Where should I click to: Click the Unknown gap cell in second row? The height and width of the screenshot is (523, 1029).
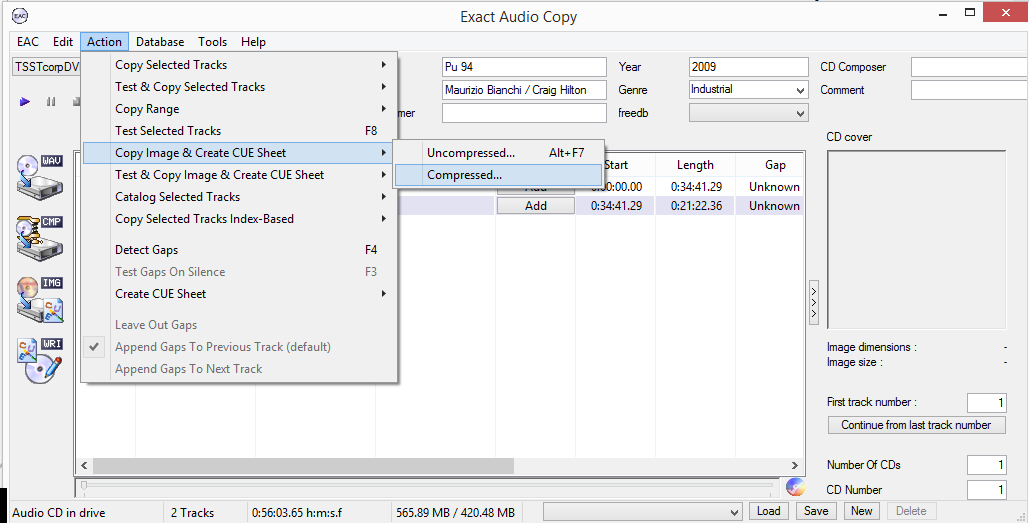pyautogui.click(x=774, y=206)
